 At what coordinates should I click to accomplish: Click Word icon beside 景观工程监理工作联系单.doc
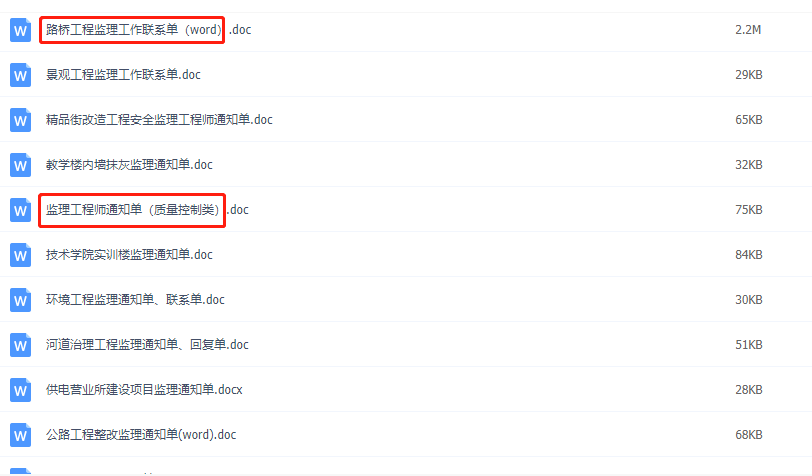click(x=20, y=75)
